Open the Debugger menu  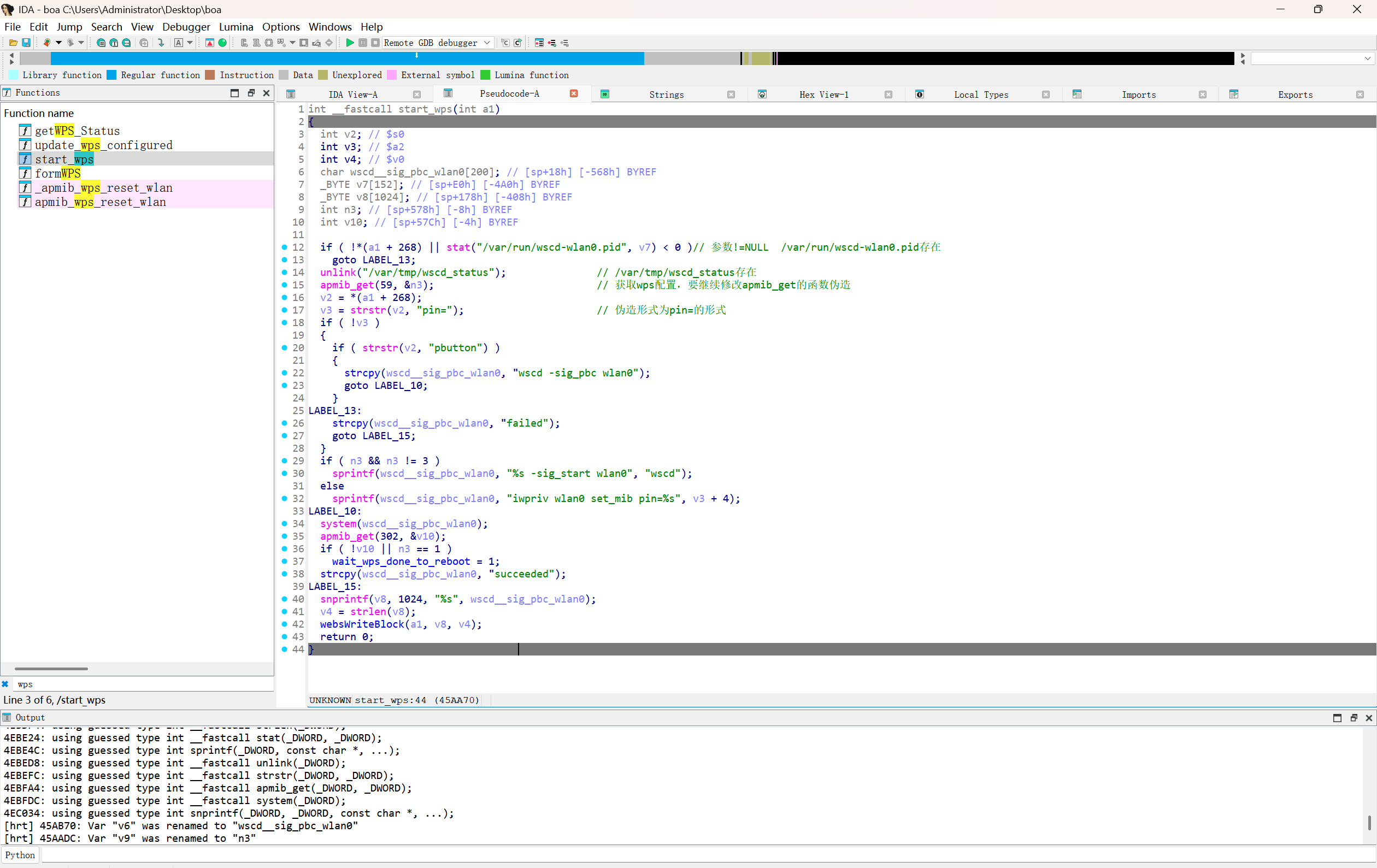pos(186,27)
